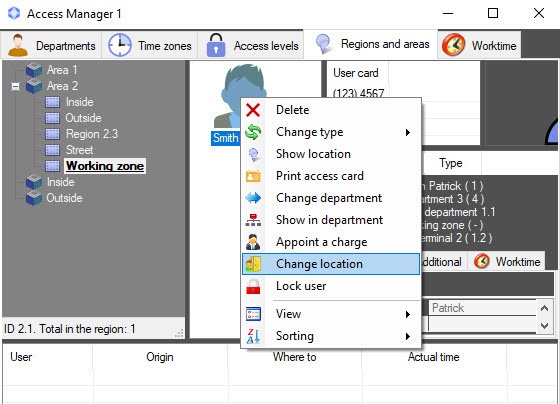Click the Print access card icon
Viewport: 560px width, 404px height.
[x=253, y=176]
